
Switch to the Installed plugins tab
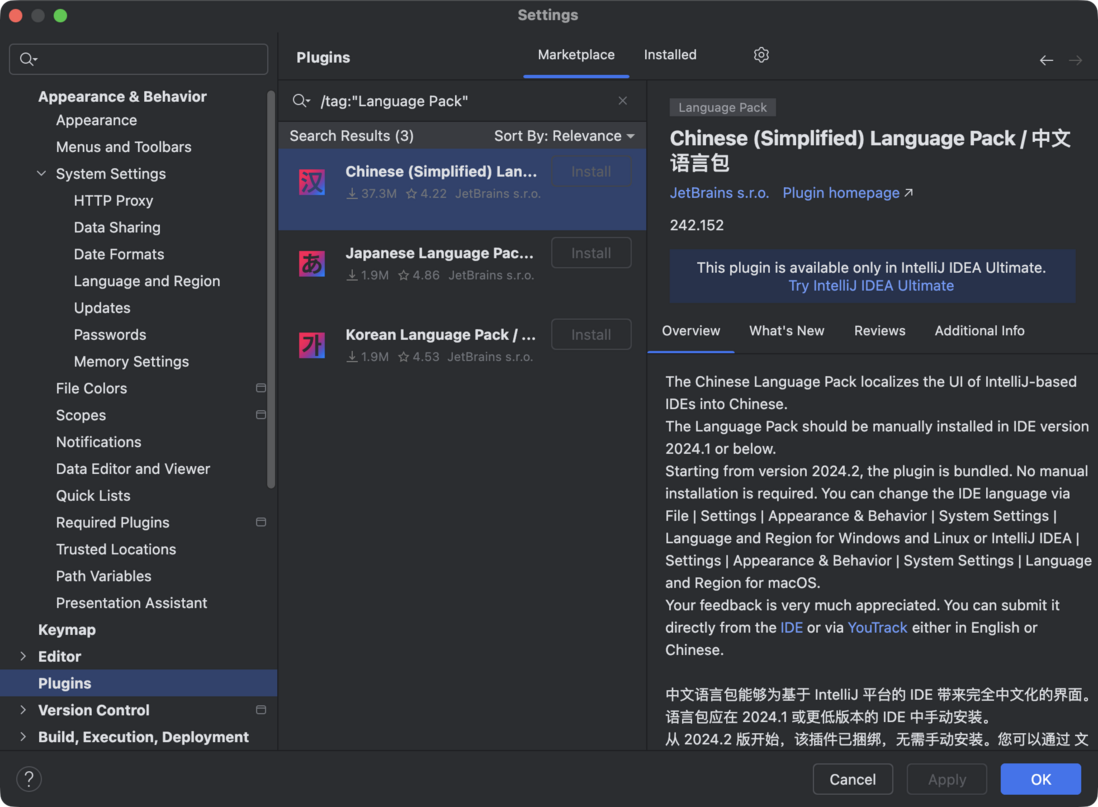670,55
